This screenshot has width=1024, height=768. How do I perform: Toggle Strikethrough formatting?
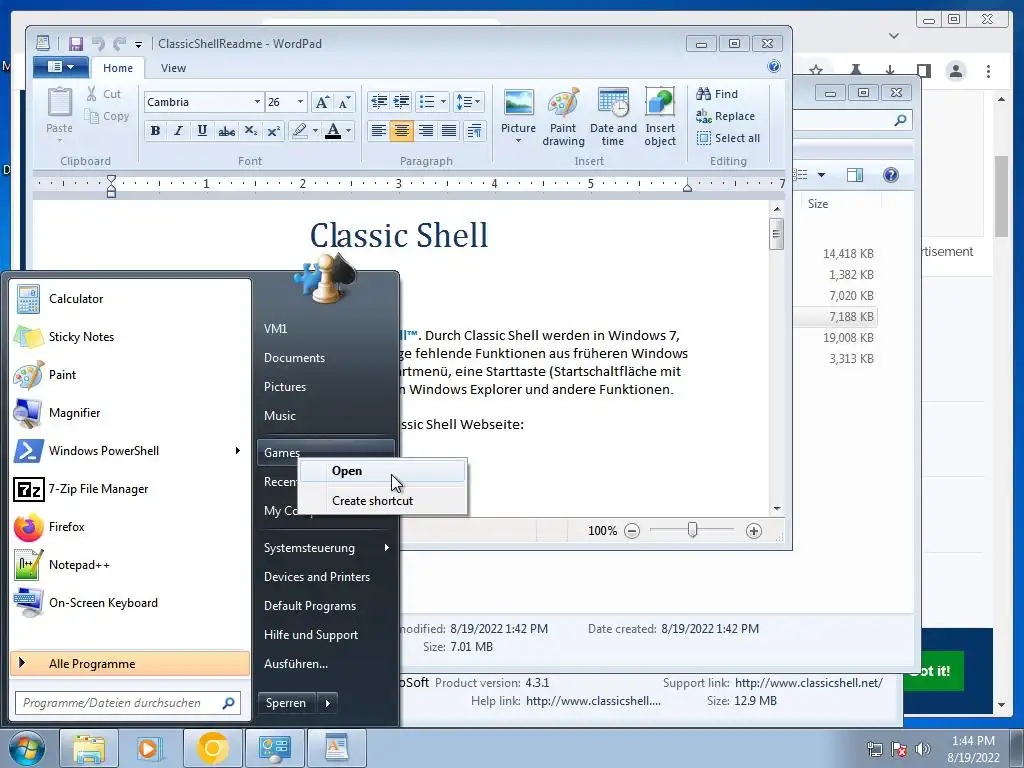pyautogui.click(x=227, y=131)
